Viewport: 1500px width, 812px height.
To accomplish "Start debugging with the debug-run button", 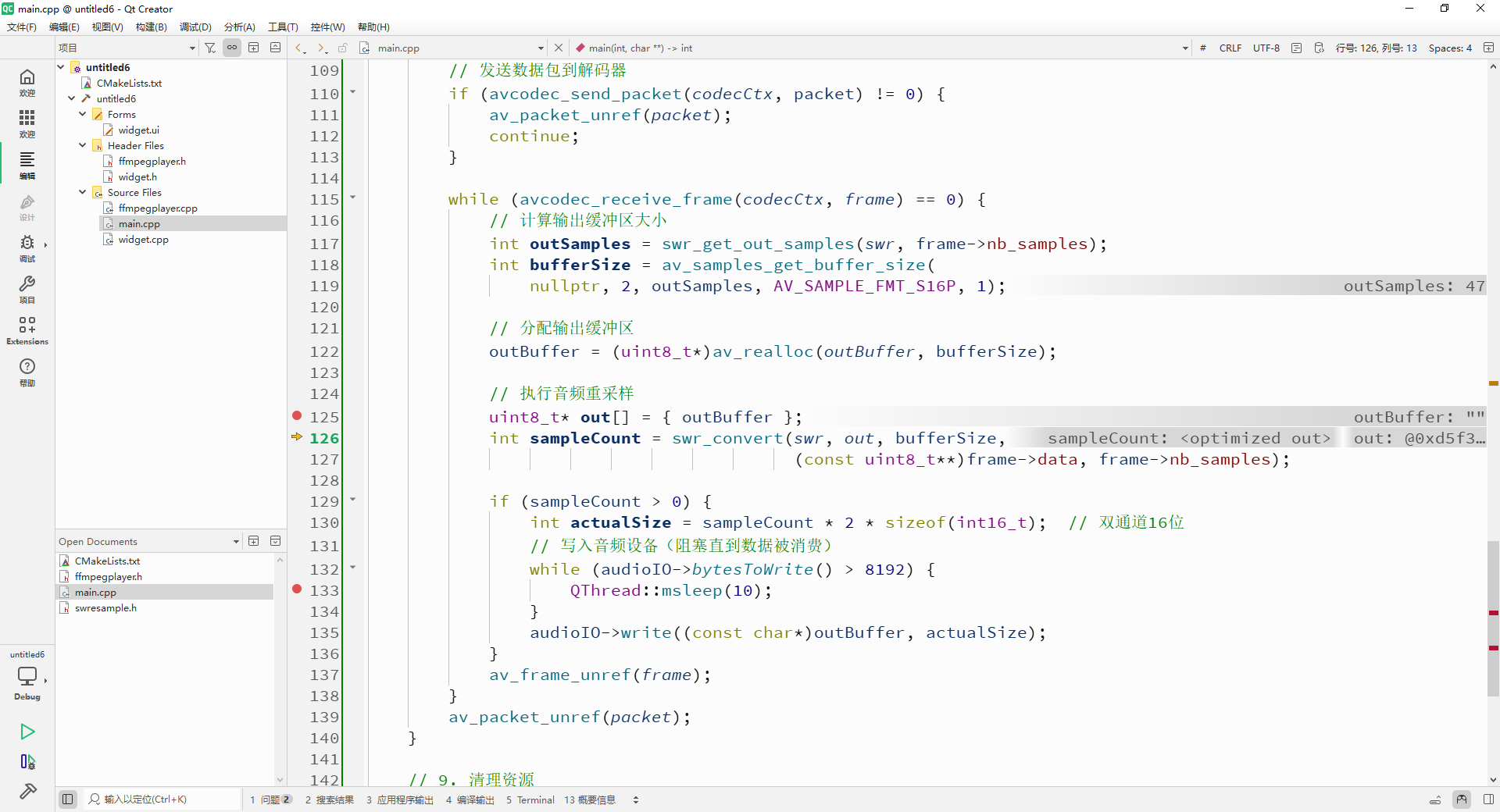I will point(27,762).
